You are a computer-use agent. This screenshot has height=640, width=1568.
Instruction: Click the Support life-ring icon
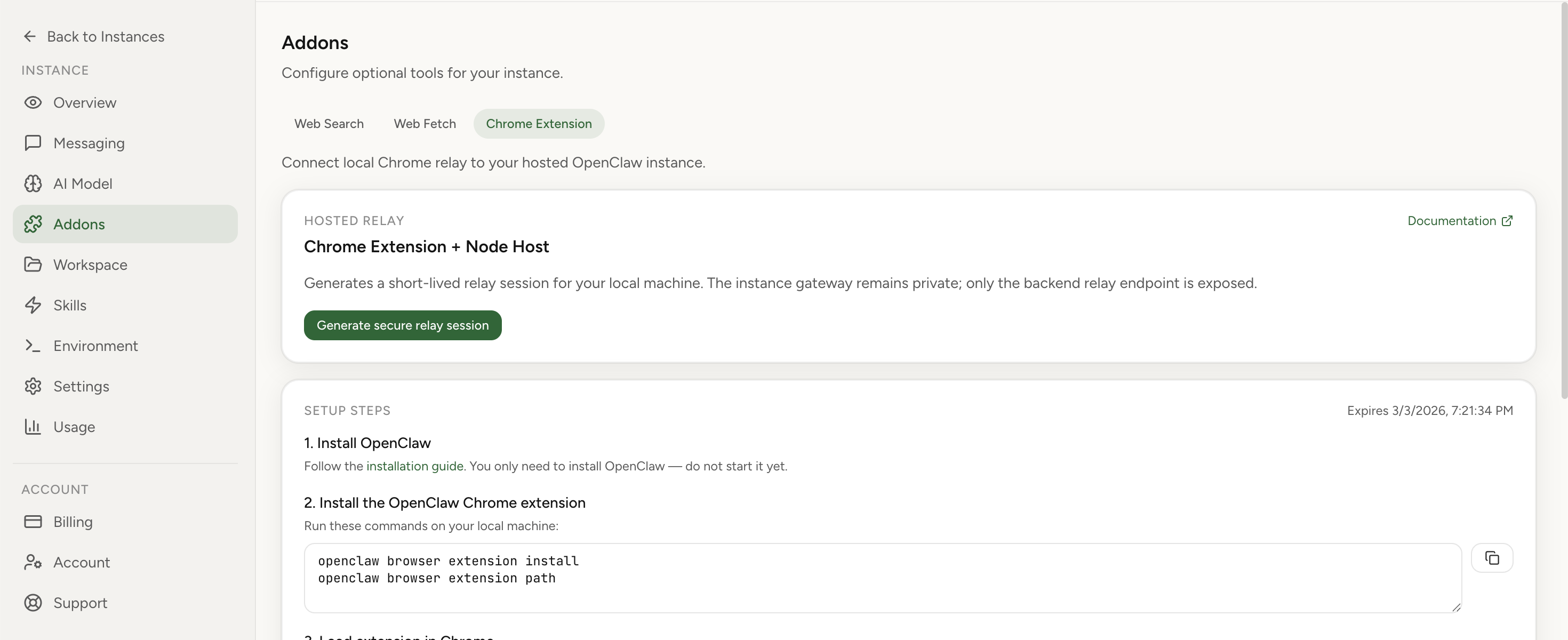pos(34,602)
